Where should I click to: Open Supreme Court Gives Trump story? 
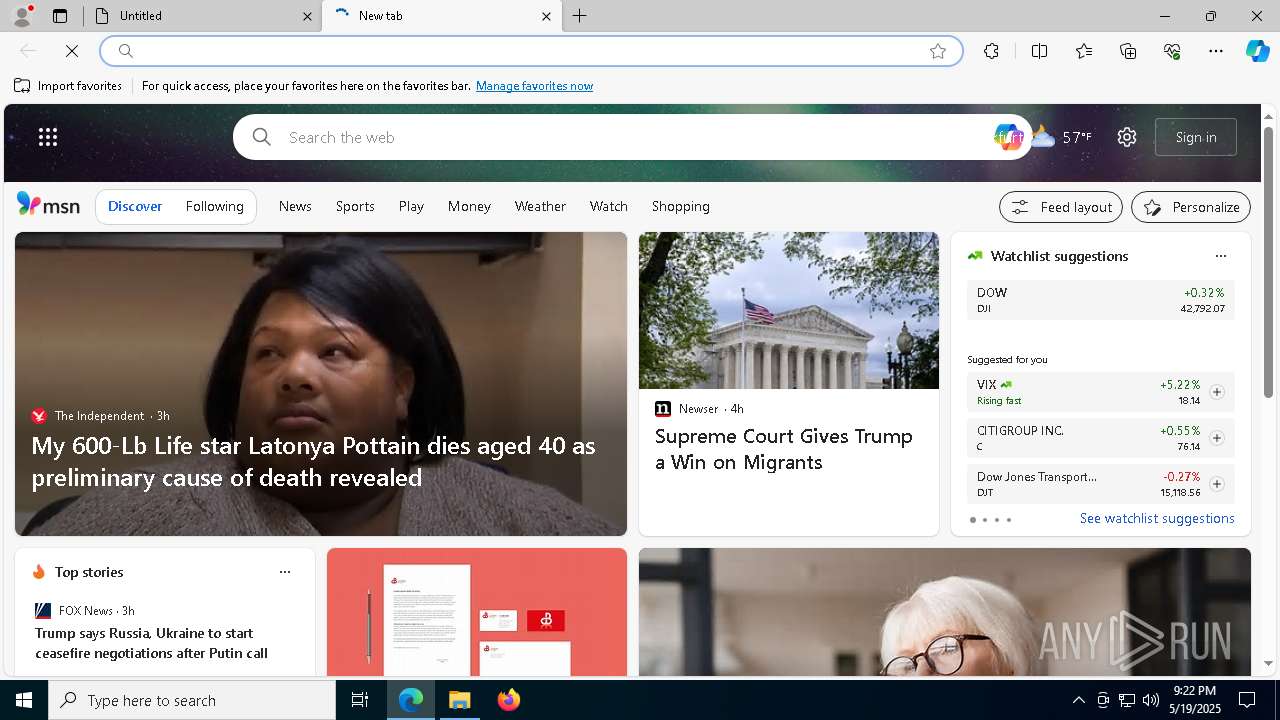[784, 449]
